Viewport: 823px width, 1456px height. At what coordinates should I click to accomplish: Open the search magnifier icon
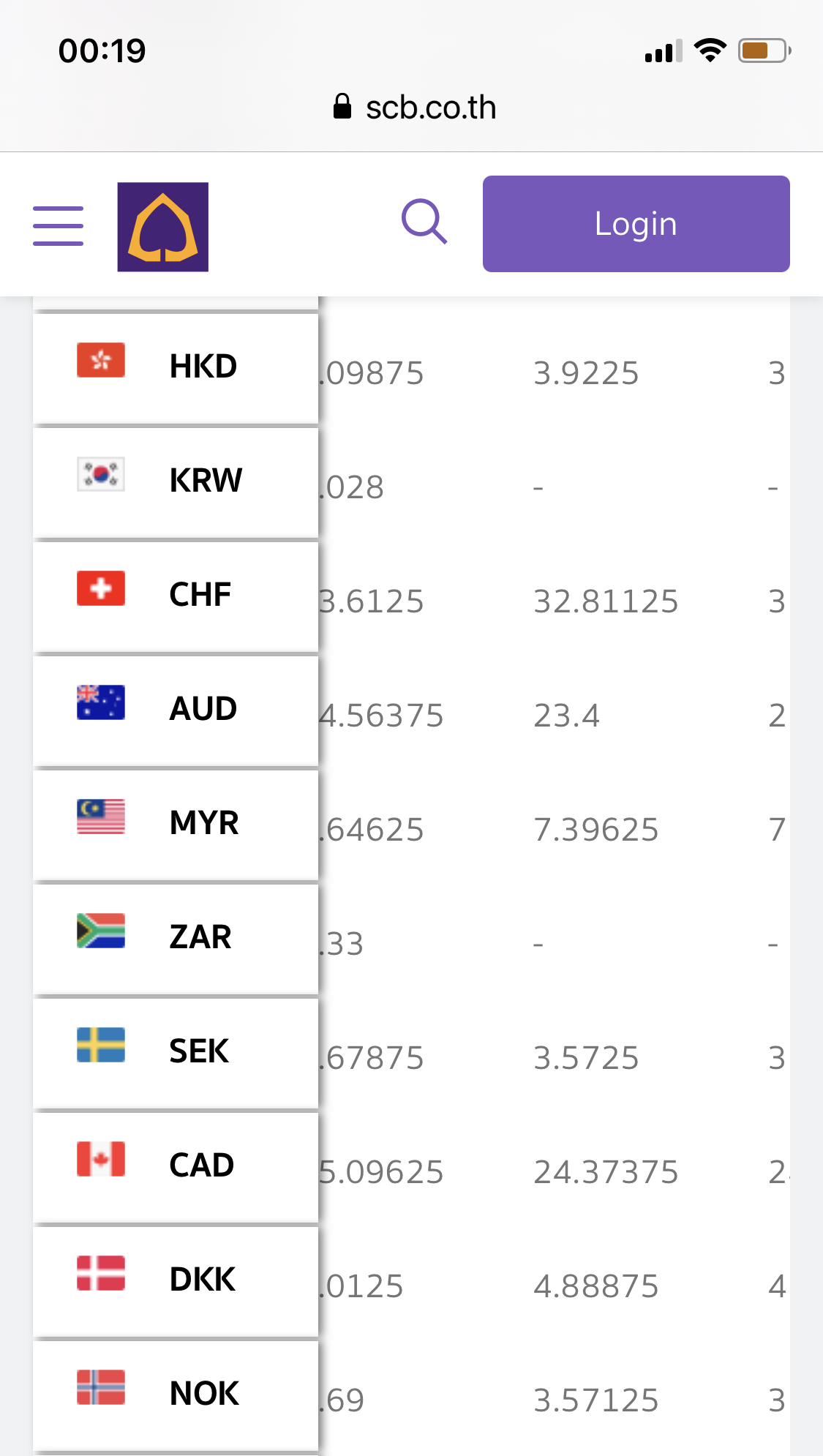tap(424, 221)
